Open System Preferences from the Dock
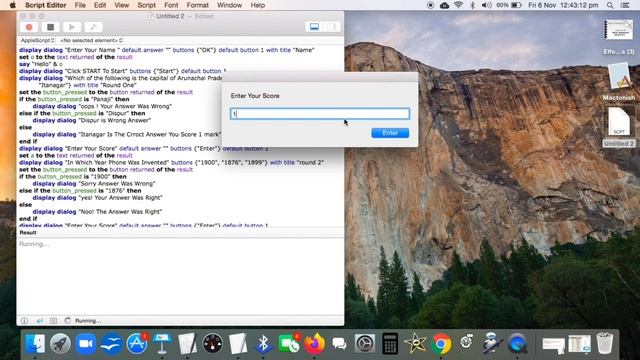Image resolution: width=640 pixels, height=360 pixels. coord(364,343)
